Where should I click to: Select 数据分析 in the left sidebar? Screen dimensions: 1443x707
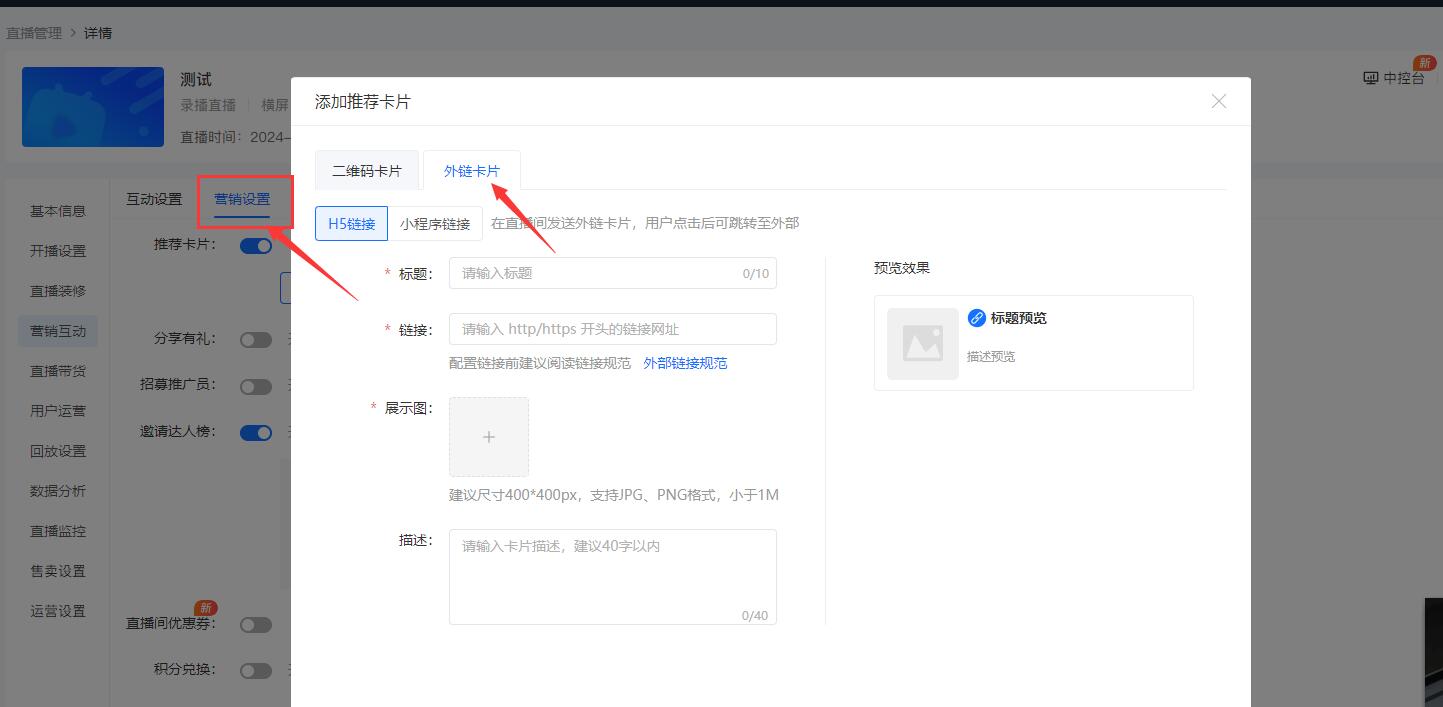coord(57,490)
